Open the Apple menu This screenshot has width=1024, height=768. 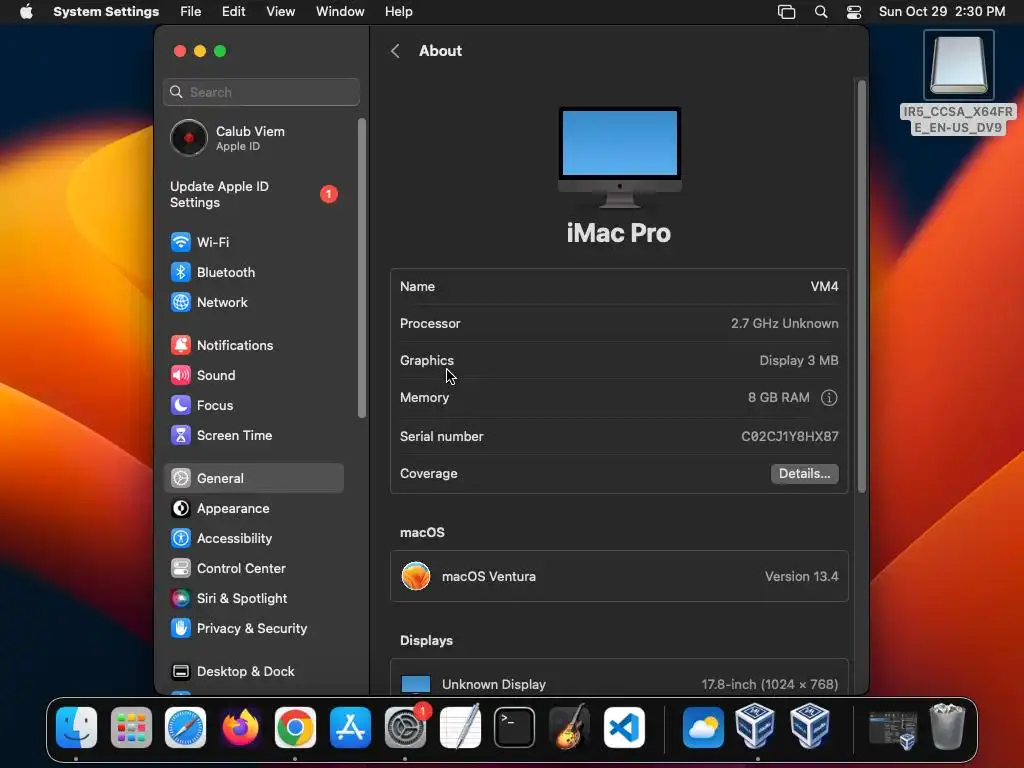point(26,12)
